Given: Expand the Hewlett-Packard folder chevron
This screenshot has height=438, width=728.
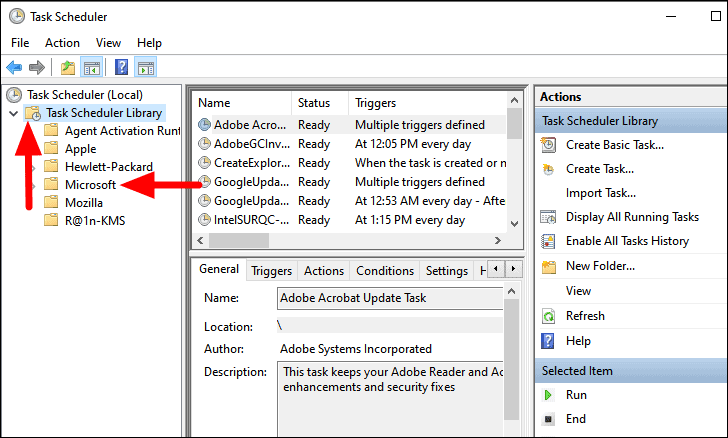Looking at the screenshot, I should tap(33, 167).
